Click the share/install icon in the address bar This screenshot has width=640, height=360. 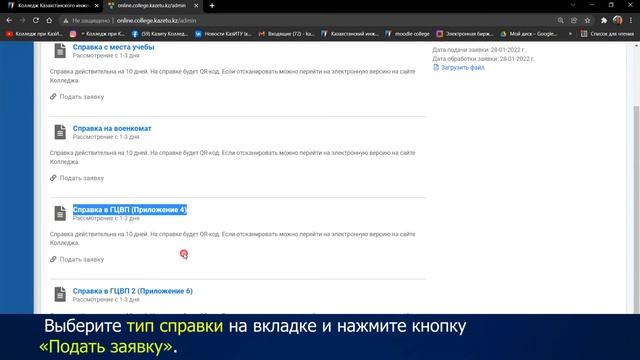click(x=574, y=20)
